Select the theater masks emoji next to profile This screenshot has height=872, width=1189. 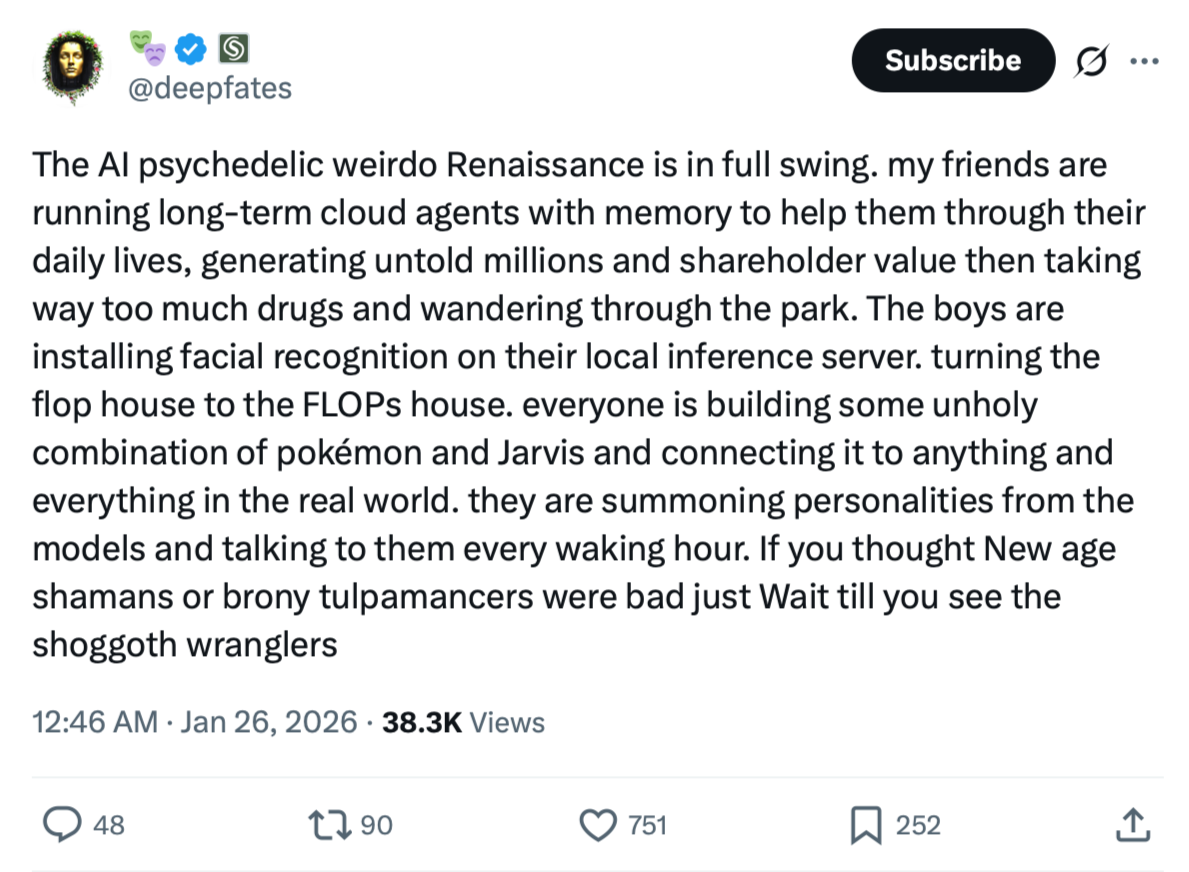point(152,47)
